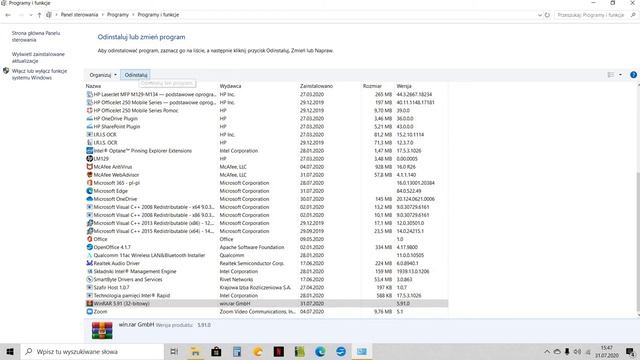Open the notification center icon
The image size is (640, 360).
pos(630,351)
